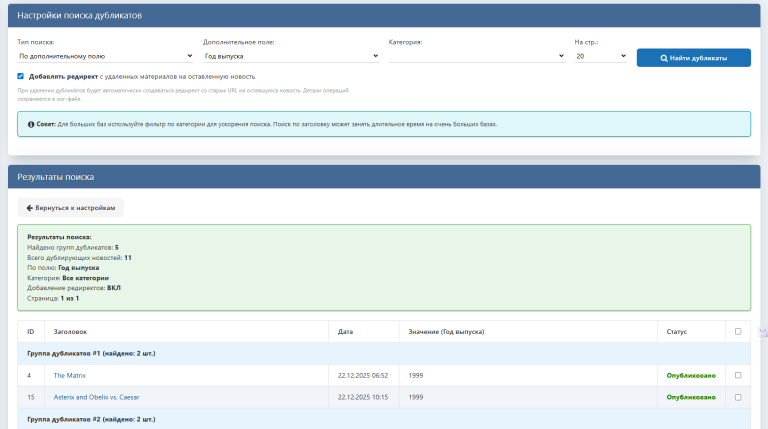Click the Заголовок column header
Viewport: 768px width, 429px height.
click(71, 331)
